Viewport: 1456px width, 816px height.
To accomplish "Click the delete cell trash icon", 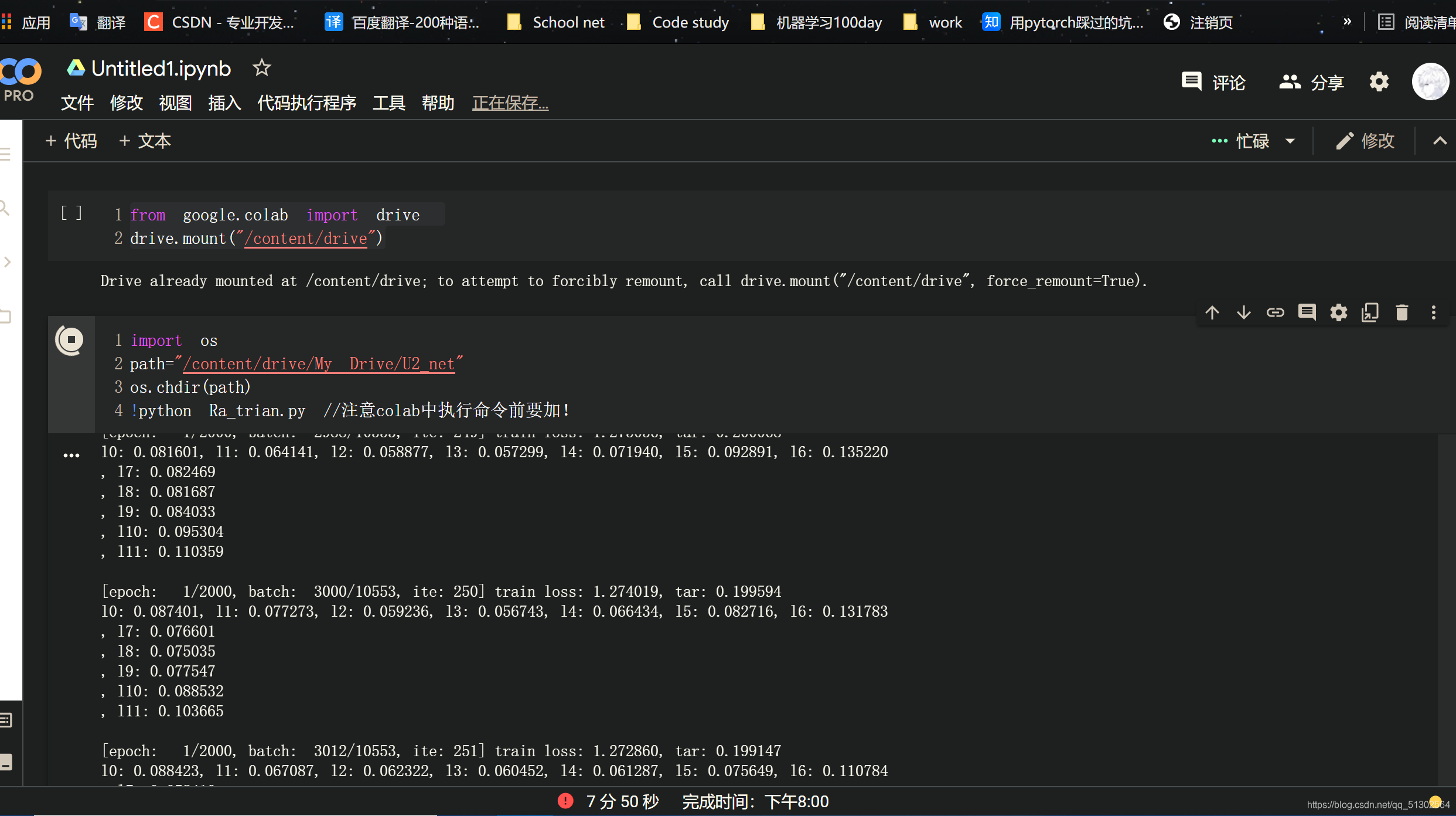I will pos(1401,313).
